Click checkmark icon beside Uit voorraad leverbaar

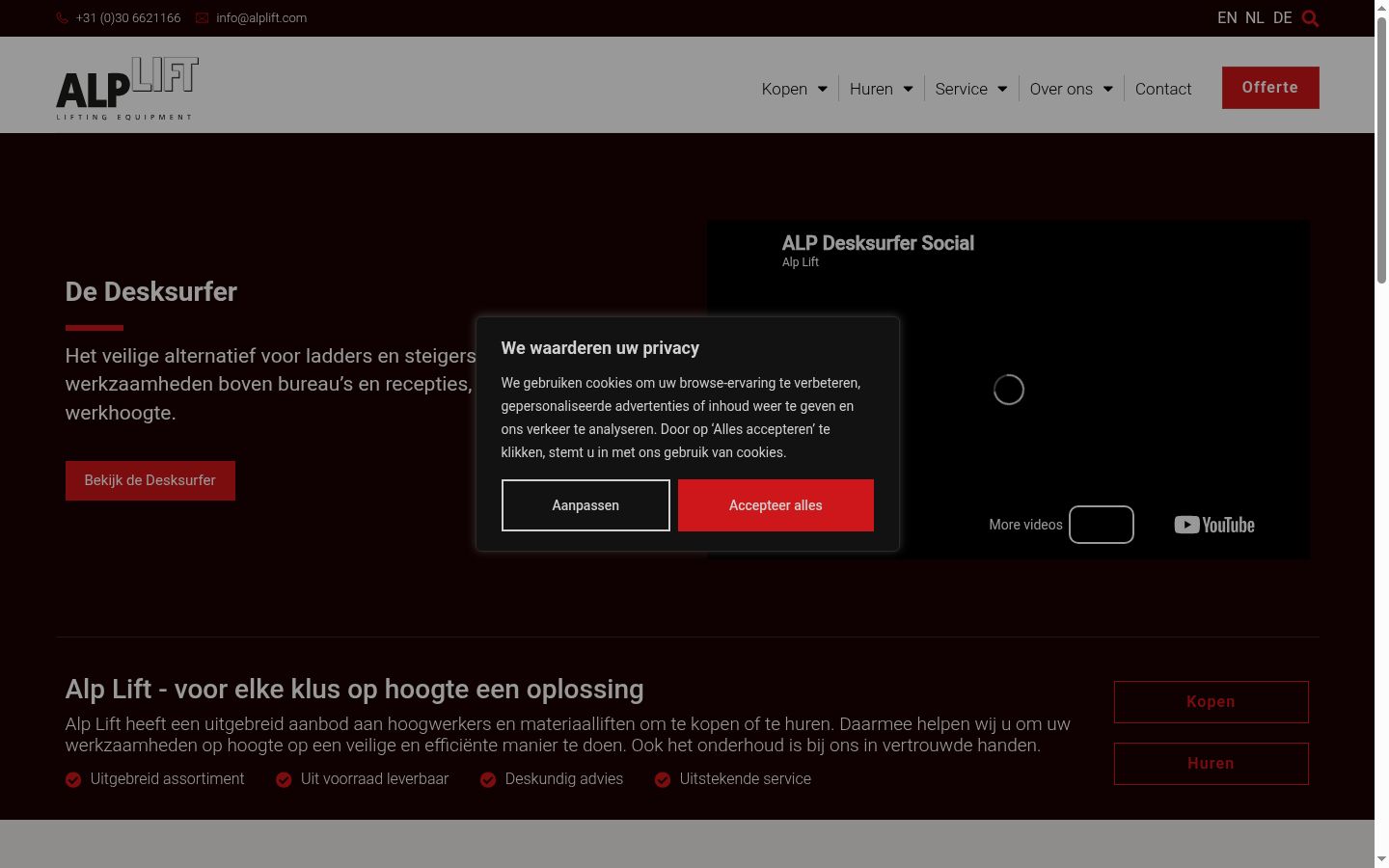(x=284, y=779)
